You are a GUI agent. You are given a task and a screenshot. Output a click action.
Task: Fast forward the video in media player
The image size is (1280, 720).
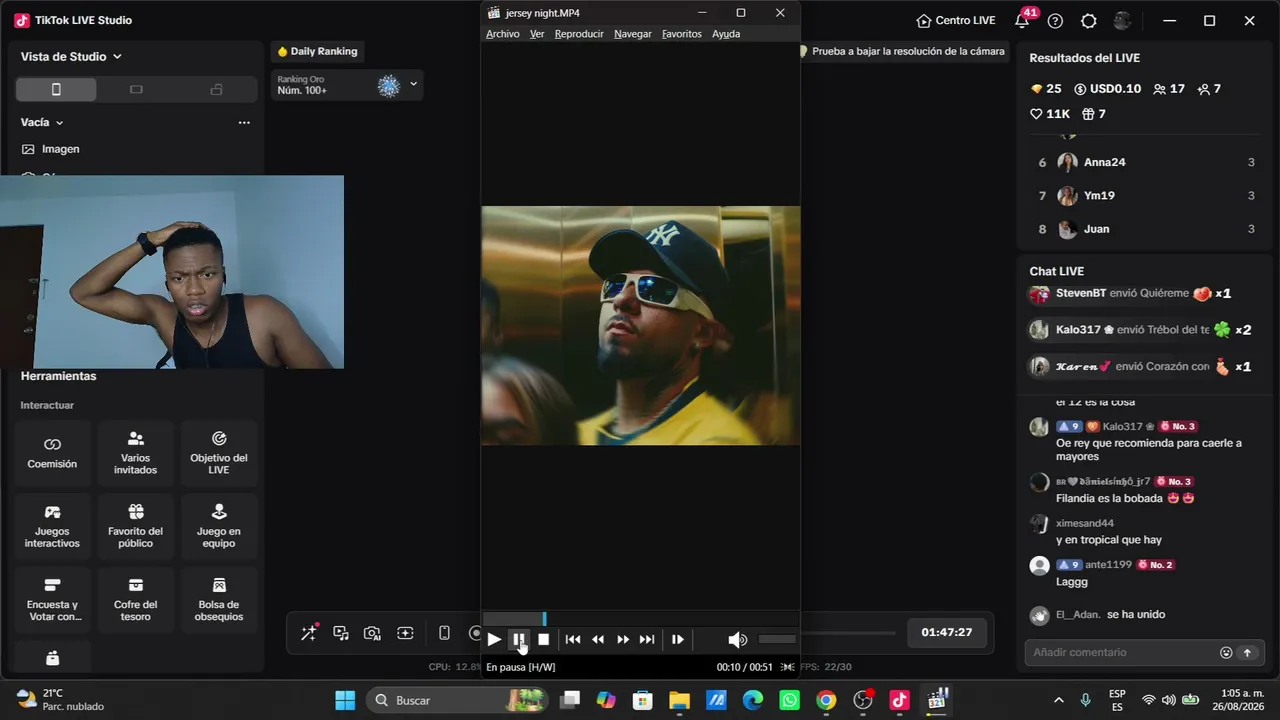tap(623, 639)
